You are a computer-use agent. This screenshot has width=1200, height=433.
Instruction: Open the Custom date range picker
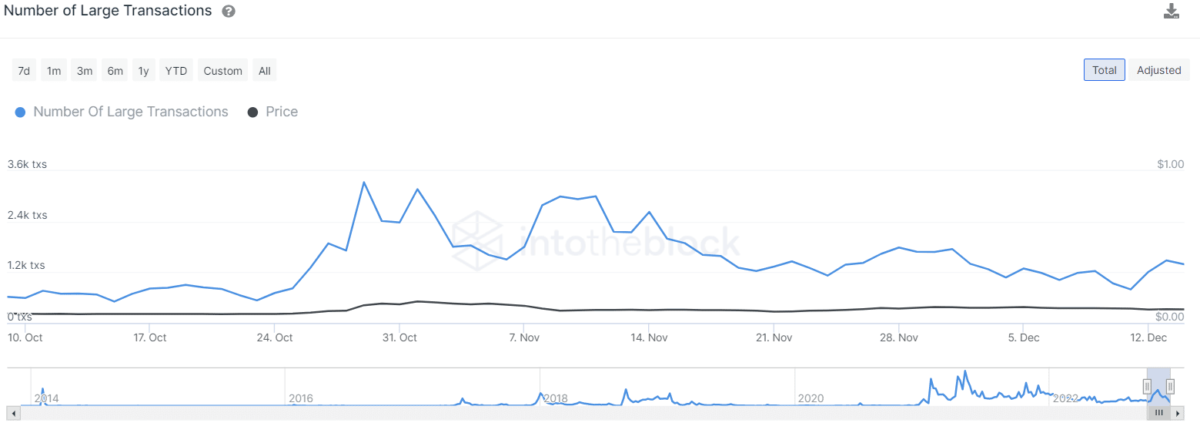tap(222, 71)
